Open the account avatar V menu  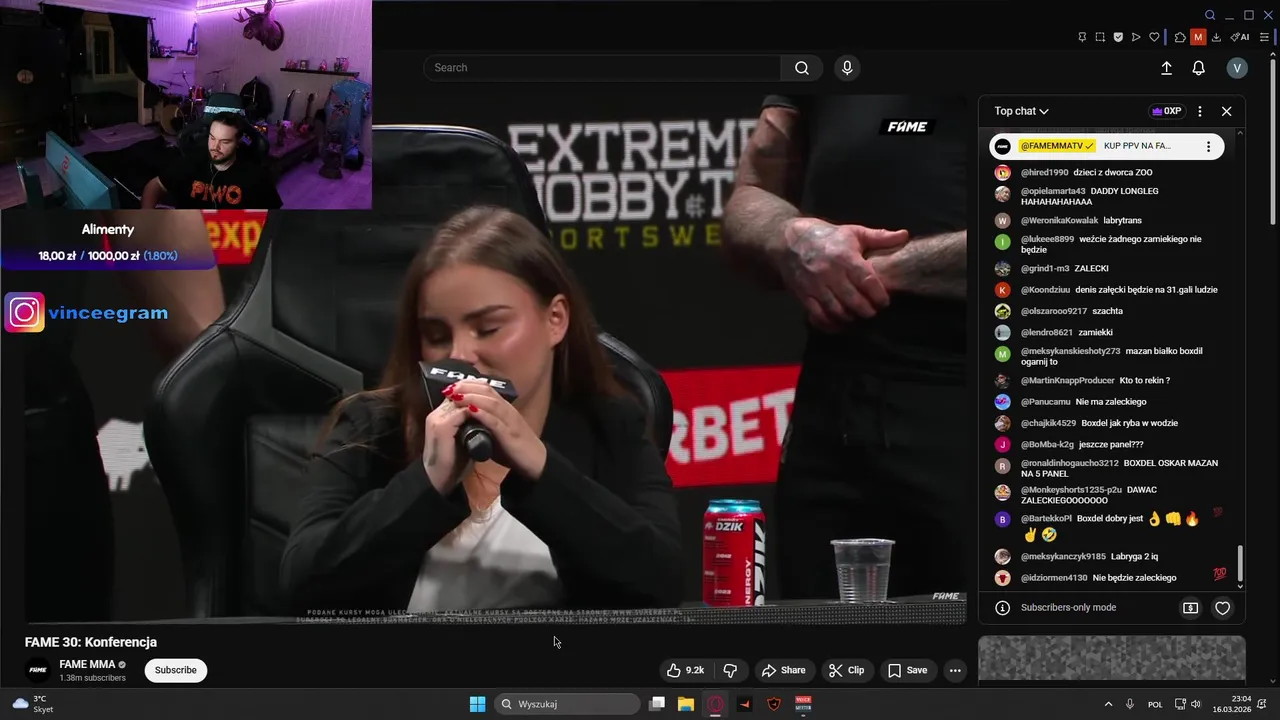tap(1237, 68)
